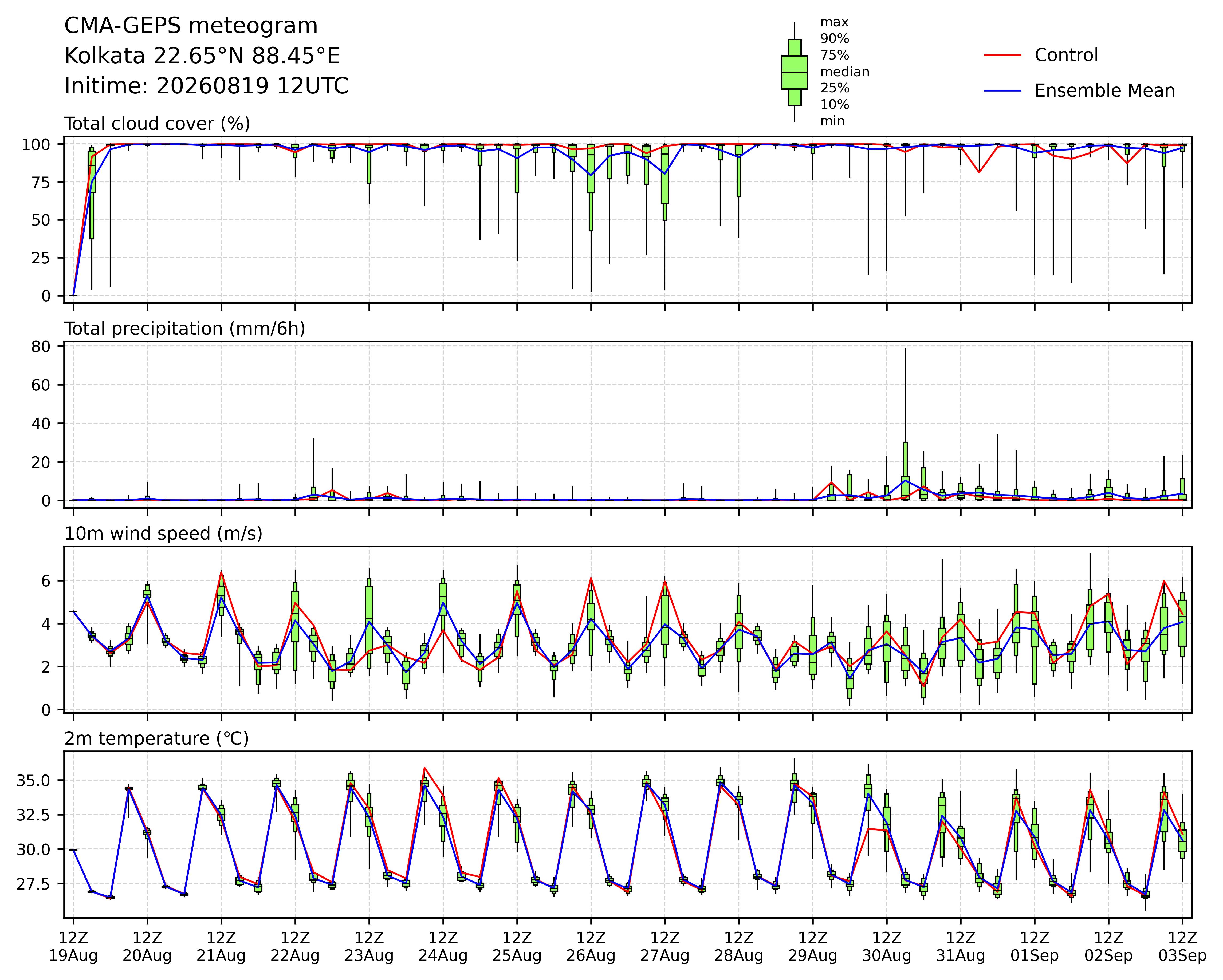1223x980 pixels.
Task: Click the '12Z 19Aug' time axis label
Action: (73, 947)
